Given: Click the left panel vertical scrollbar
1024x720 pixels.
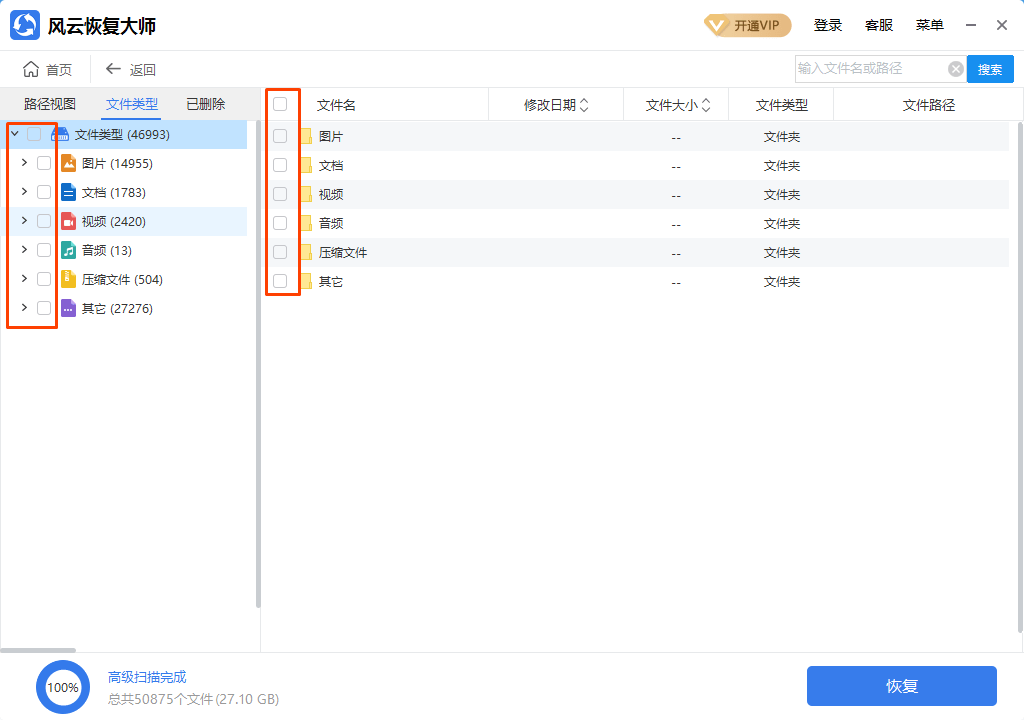Looking at the screenshot, I should (258, 364).
